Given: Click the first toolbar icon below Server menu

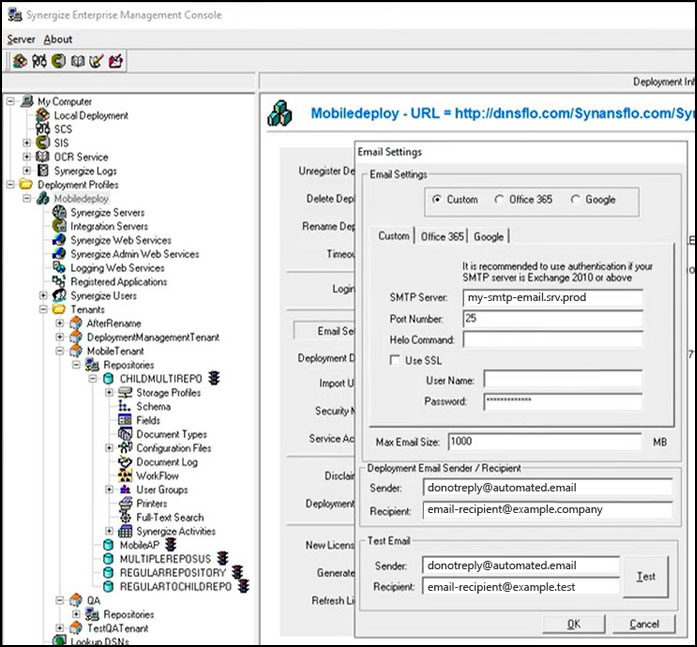Looking at the screenshot, I should pos(19,62).
